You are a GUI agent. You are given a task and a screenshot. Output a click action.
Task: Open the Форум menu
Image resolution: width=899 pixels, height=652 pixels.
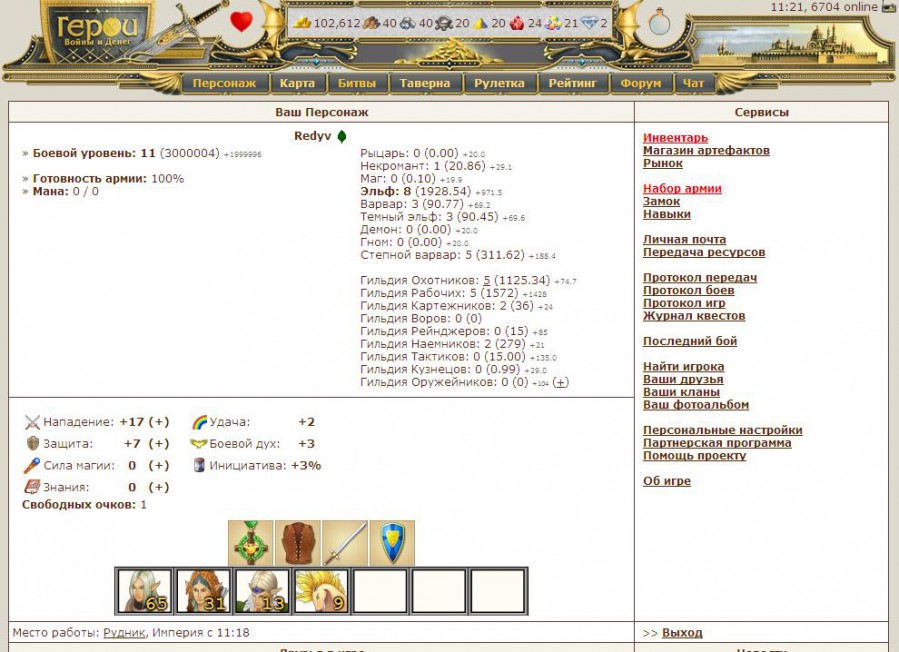pyautogui.click(x=640, y=83)
